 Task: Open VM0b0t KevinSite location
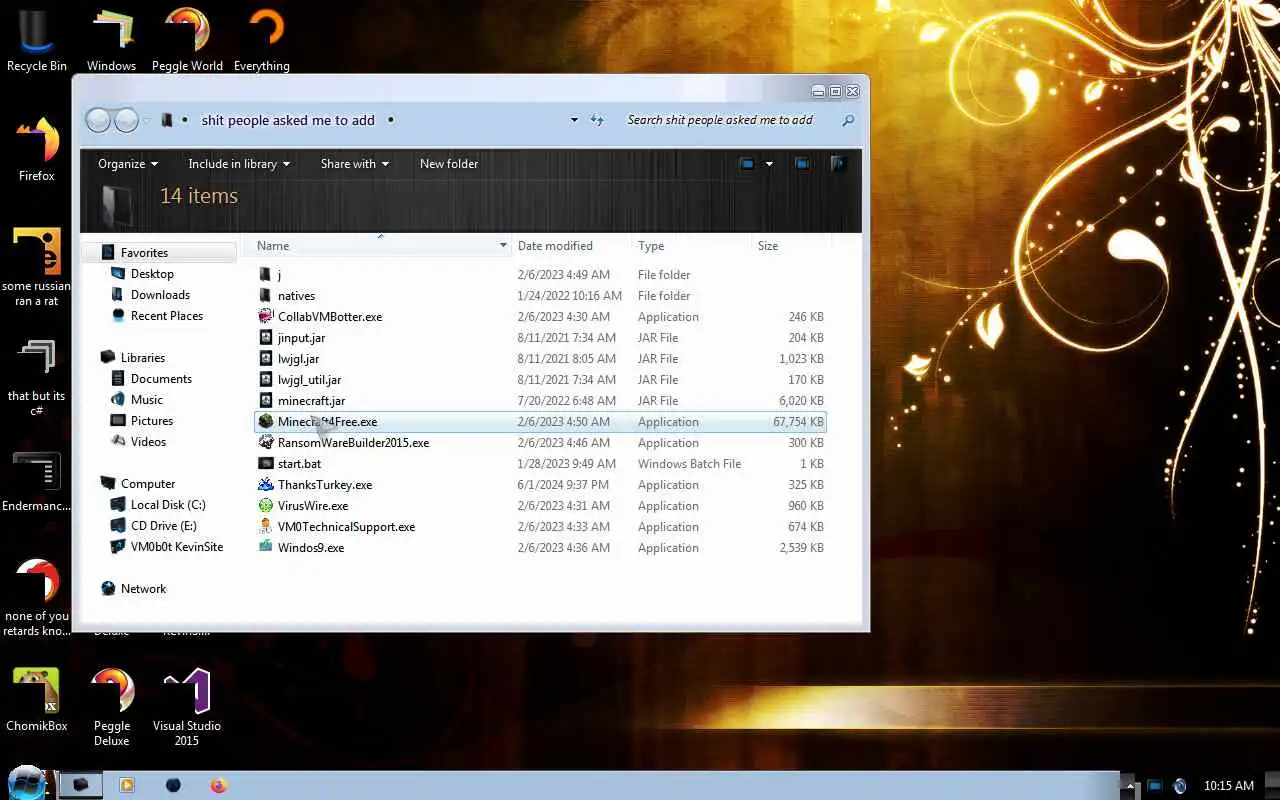point(177,547)
